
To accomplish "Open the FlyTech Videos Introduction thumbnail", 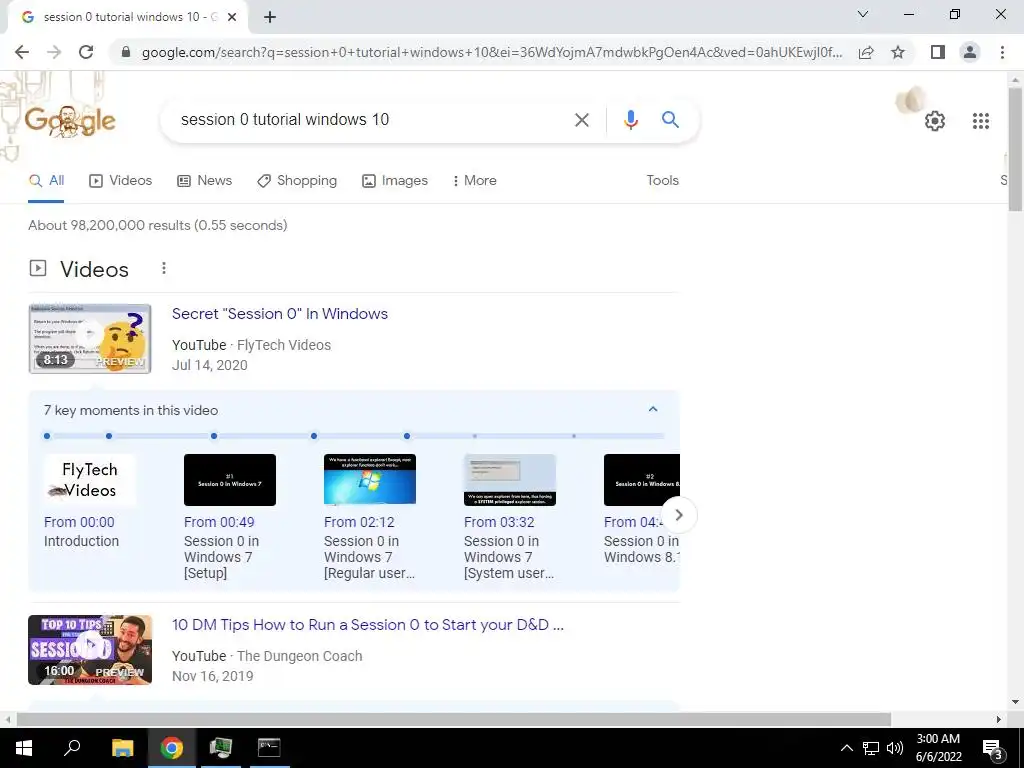I will click(90, 480).
